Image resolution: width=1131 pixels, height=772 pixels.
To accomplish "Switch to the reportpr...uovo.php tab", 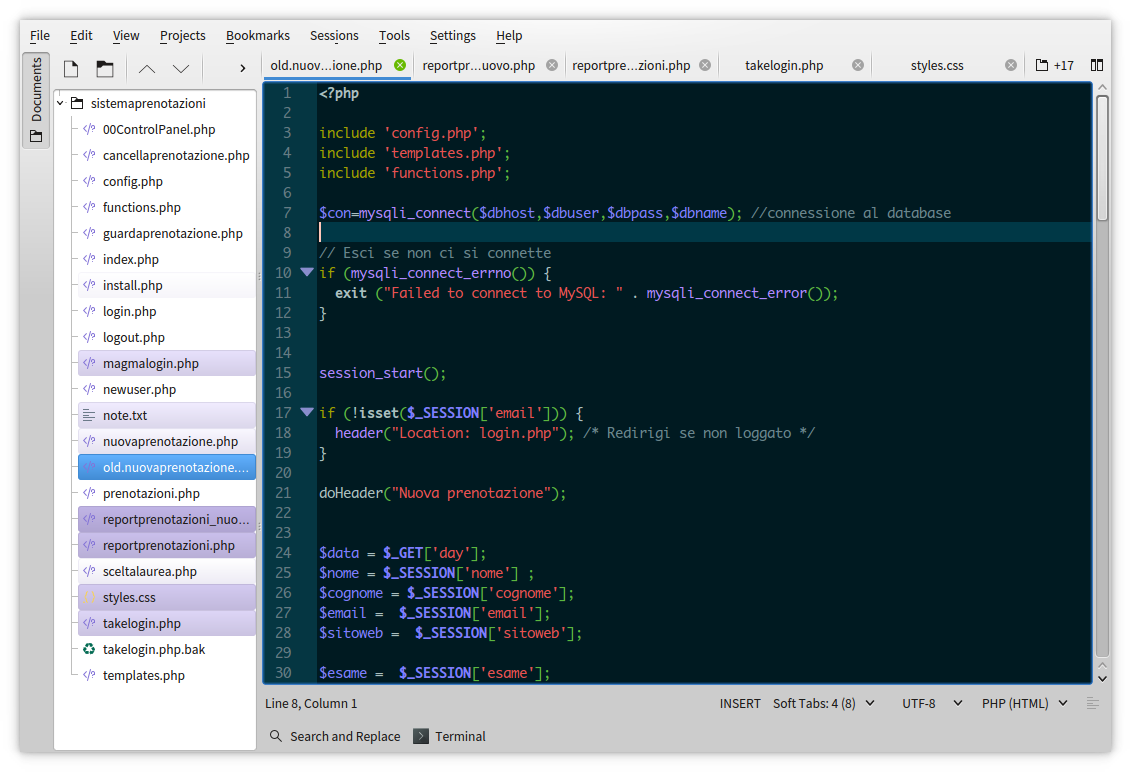I will coord(479,66).
